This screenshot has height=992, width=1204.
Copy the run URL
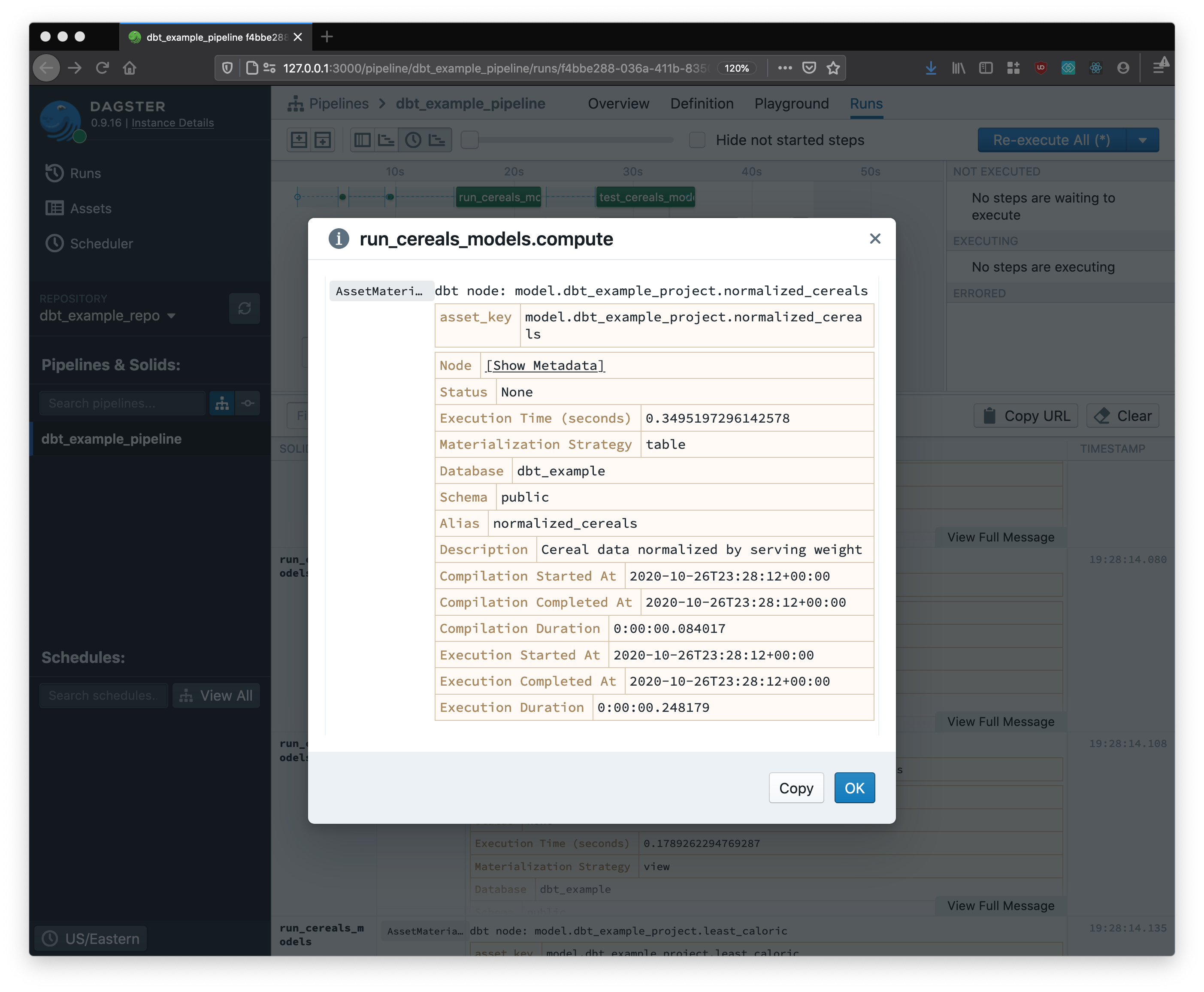pyautogui.click(x=1025, y=416)
